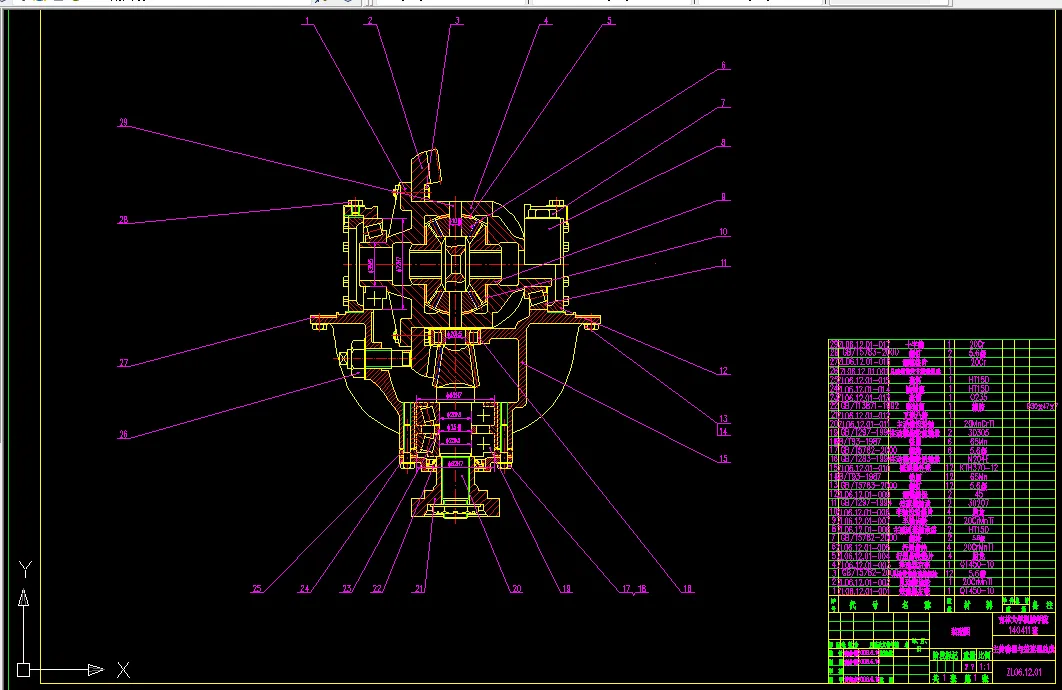Click the GB/T13871 standard cell in row 22
Screen dimensions: 1062x690
(868, 406)
